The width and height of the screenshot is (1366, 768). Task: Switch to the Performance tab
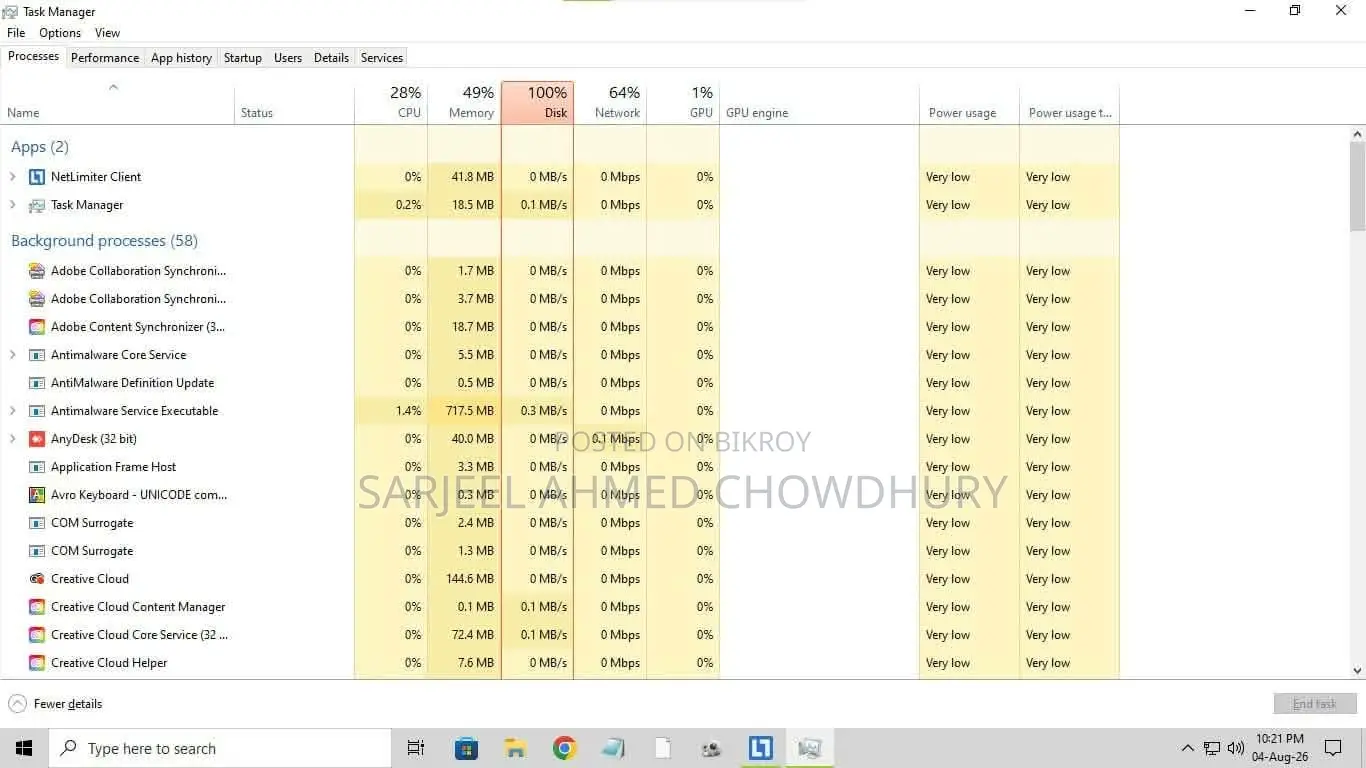pos(105,58)
